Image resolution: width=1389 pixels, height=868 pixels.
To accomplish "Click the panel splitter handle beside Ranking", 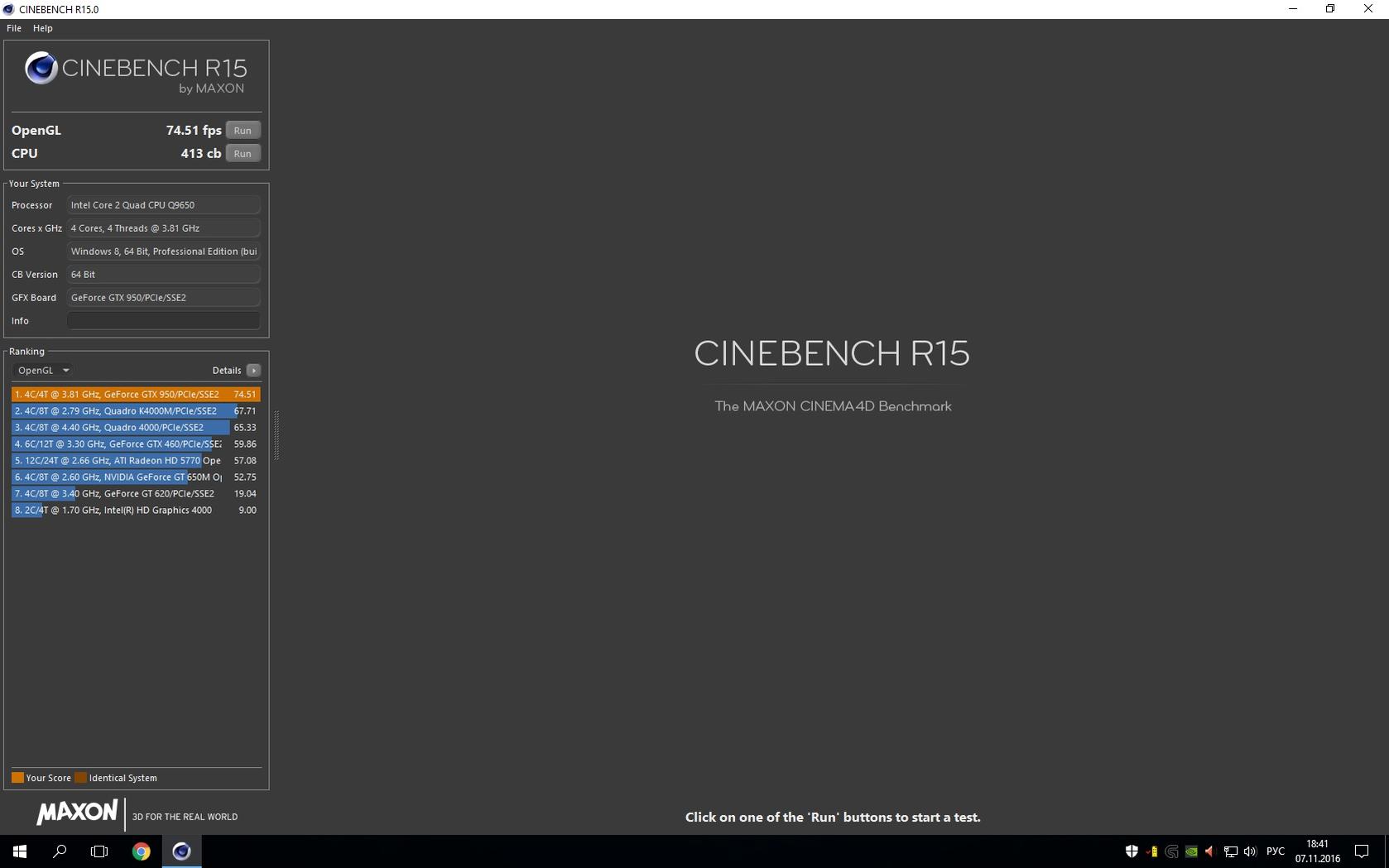I will click(x=276, y=435).
